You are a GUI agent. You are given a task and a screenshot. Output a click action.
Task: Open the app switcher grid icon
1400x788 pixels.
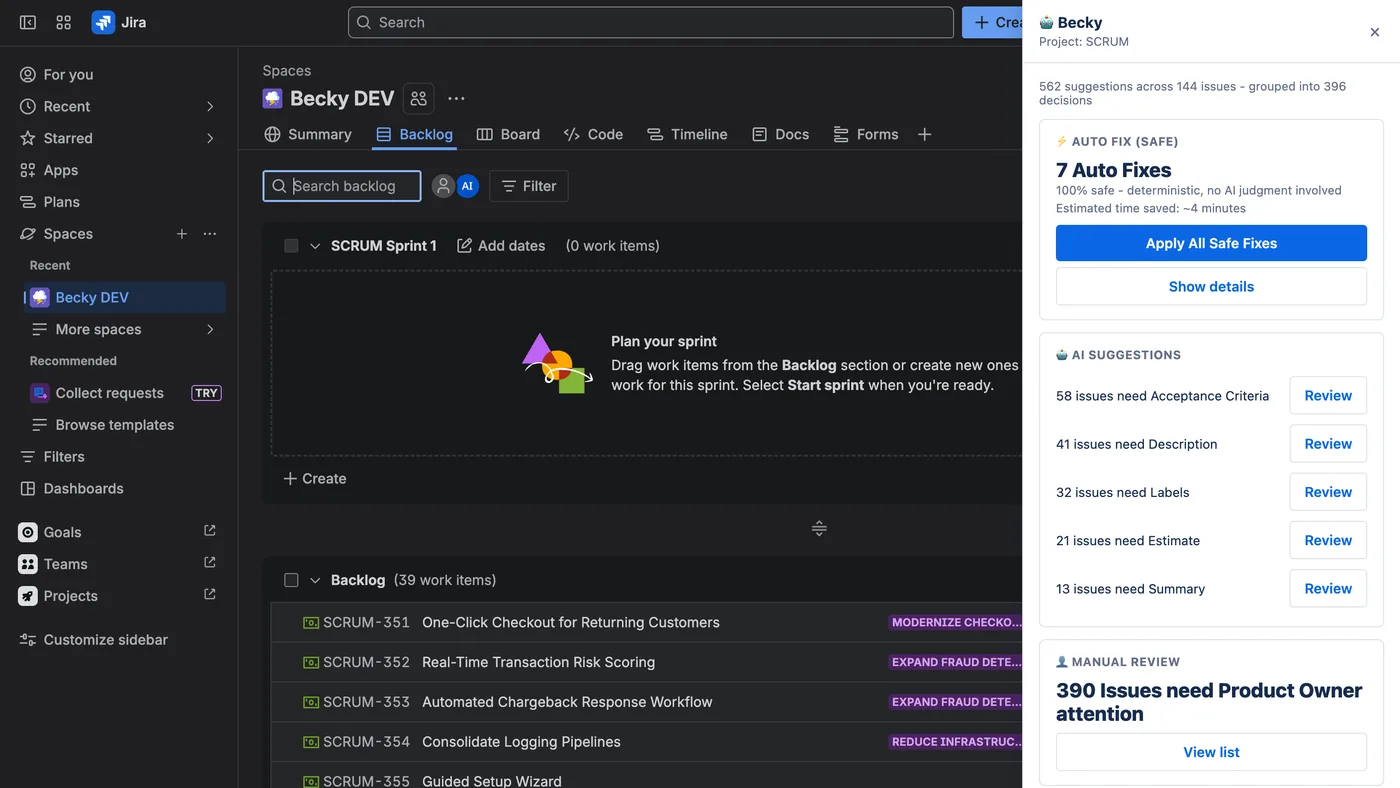tap(64, 22)
